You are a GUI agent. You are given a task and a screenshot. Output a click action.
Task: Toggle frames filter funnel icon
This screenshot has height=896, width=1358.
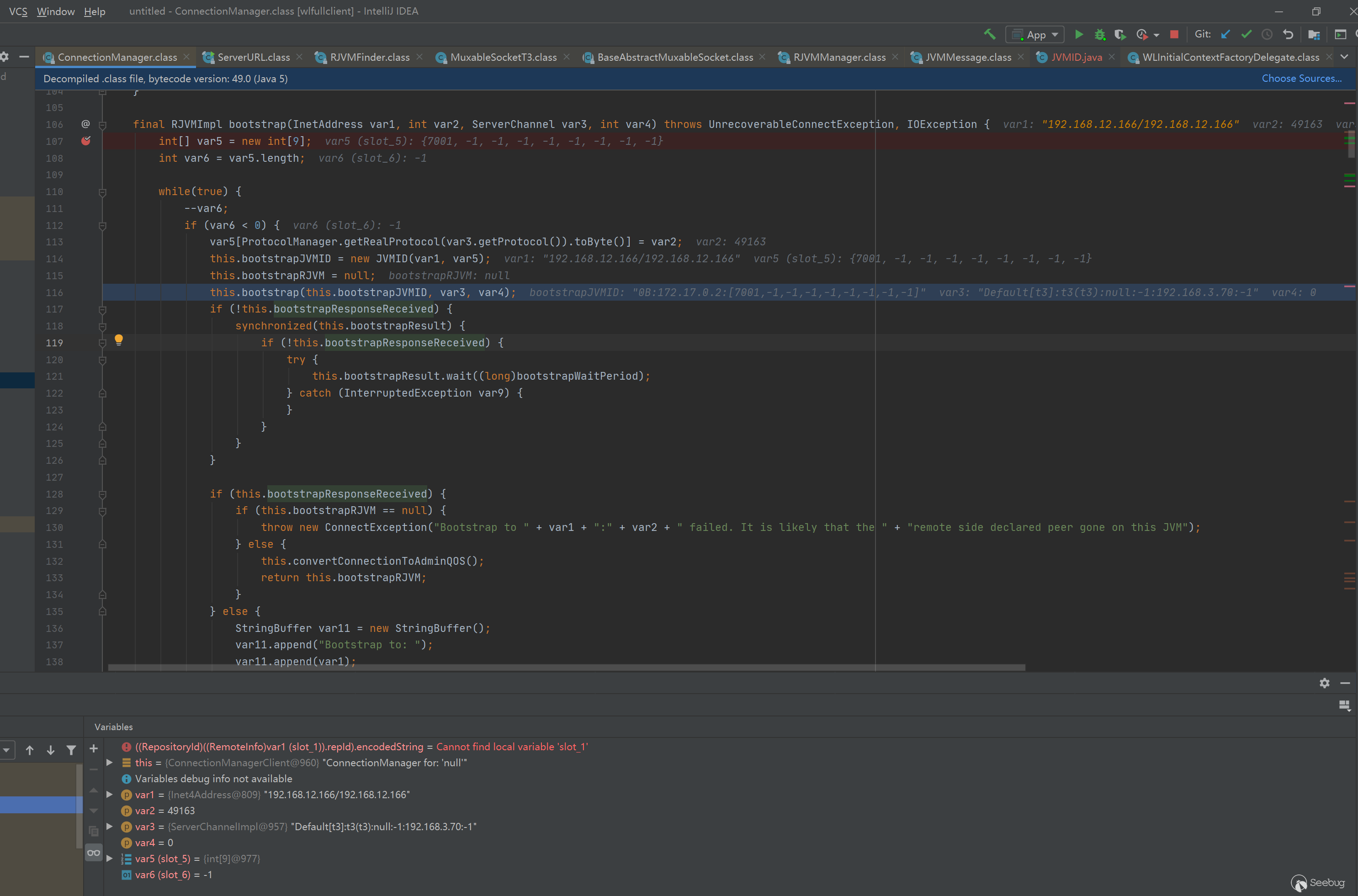(x=71, y=750)
